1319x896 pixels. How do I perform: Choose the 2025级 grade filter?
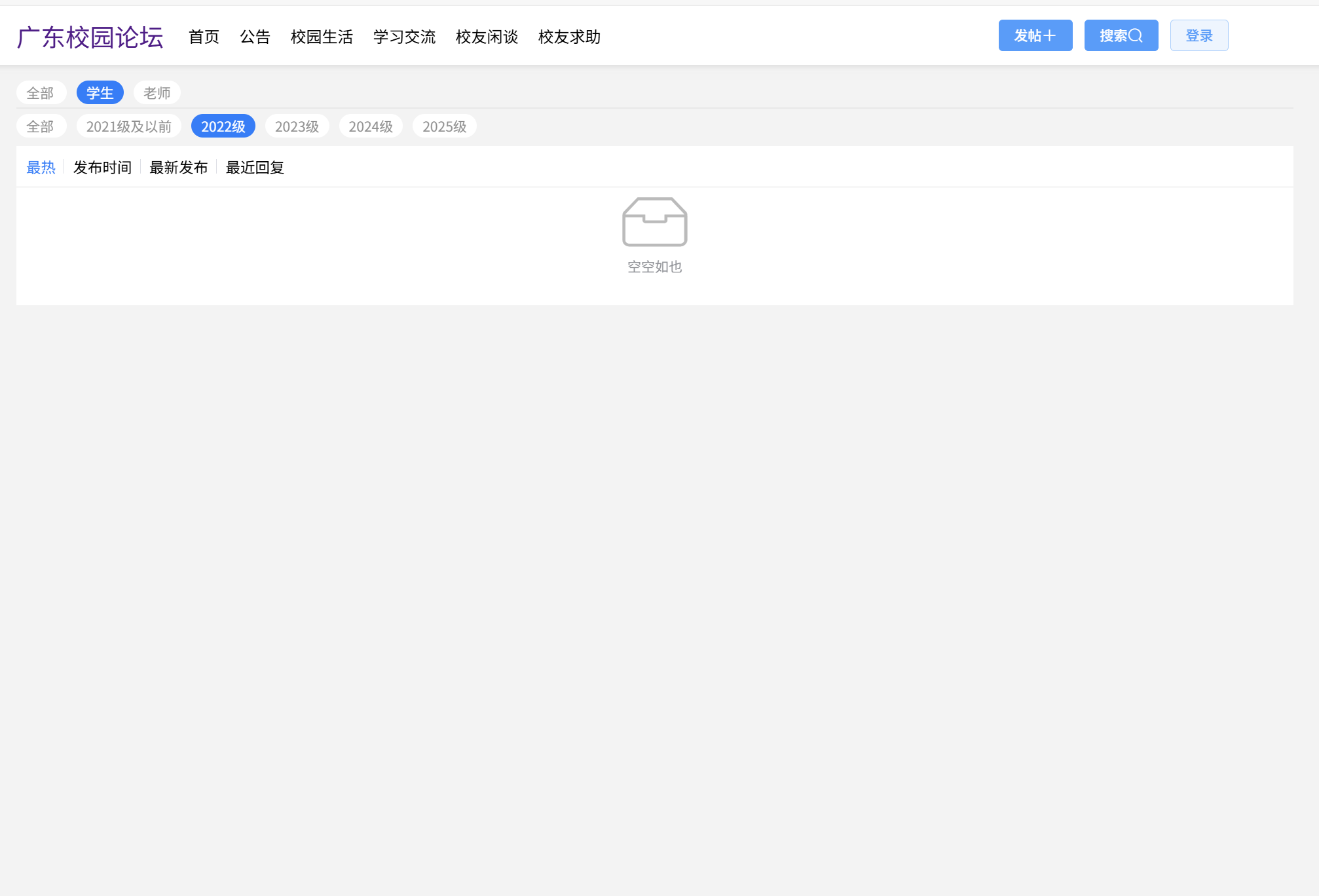pyautogui.click(x=445, y=126)
